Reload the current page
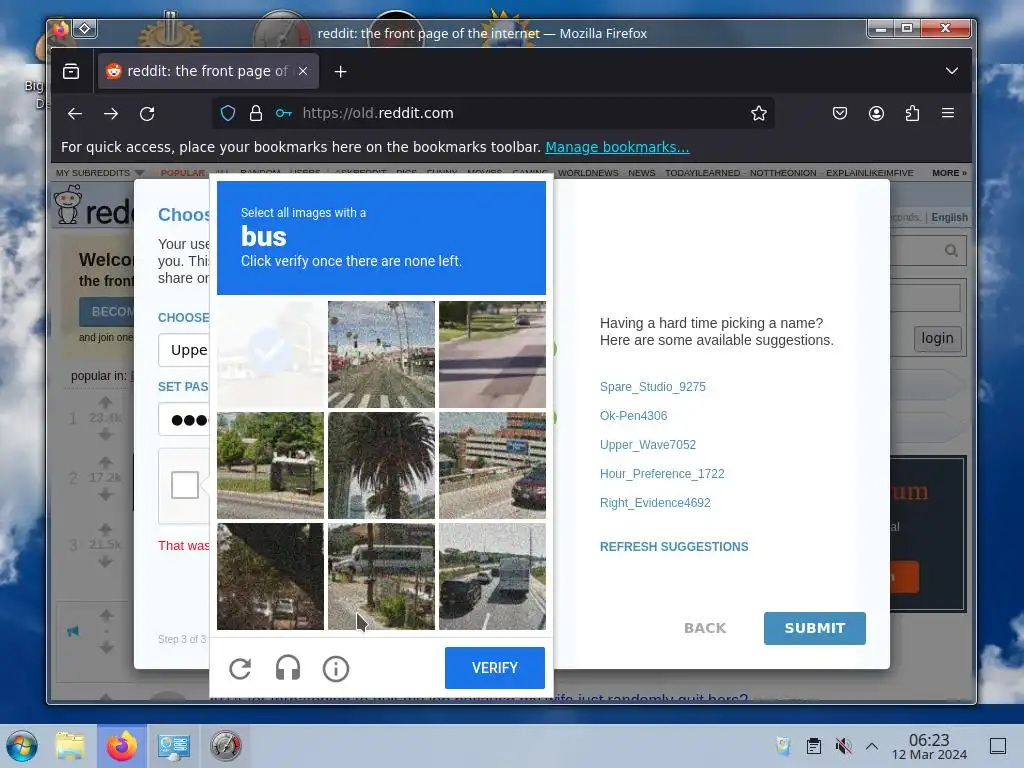Screen dimensions: 1024x768 (x=147, y=113)
